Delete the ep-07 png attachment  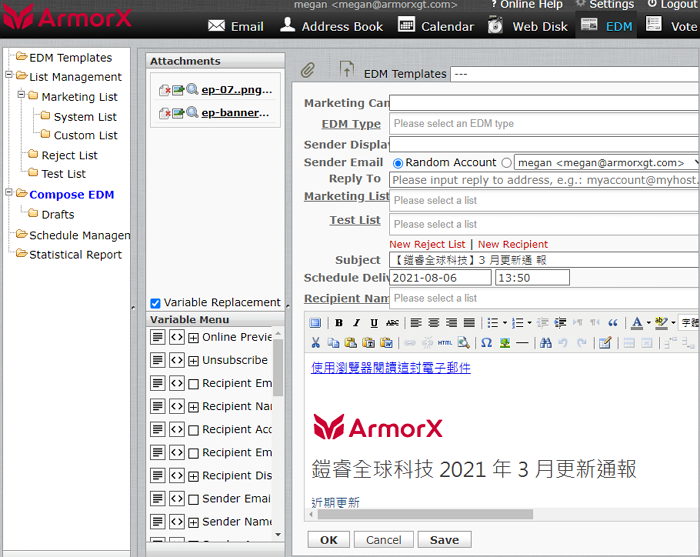tap(165, 90)
